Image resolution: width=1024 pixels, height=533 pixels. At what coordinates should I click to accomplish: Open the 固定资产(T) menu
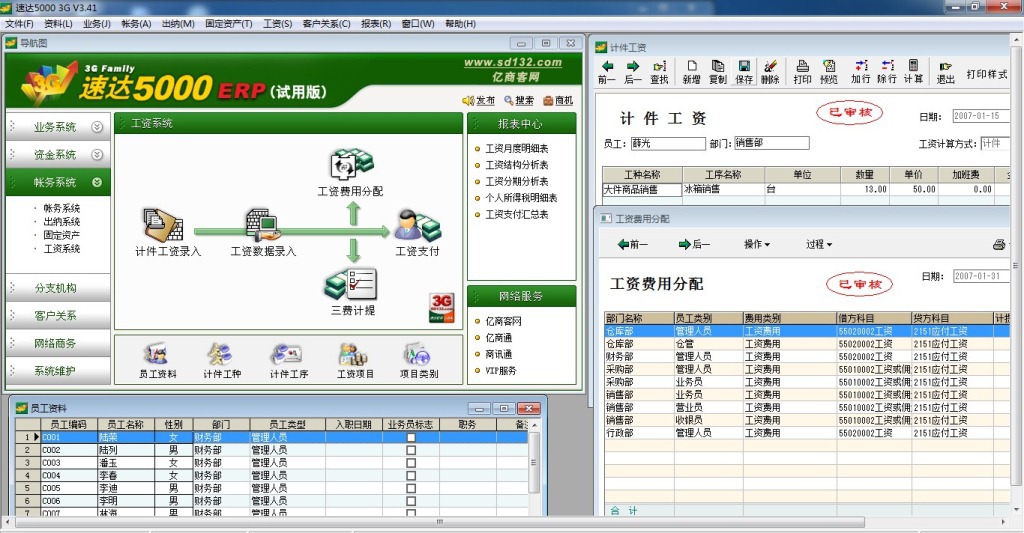(x=229, y=24)
